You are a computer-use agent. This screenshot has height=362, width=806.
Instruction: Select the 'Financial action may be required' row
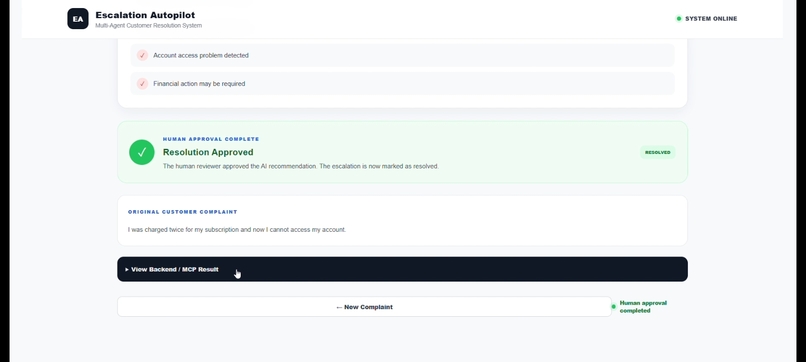pyautogui.click(x=402, y=83)
